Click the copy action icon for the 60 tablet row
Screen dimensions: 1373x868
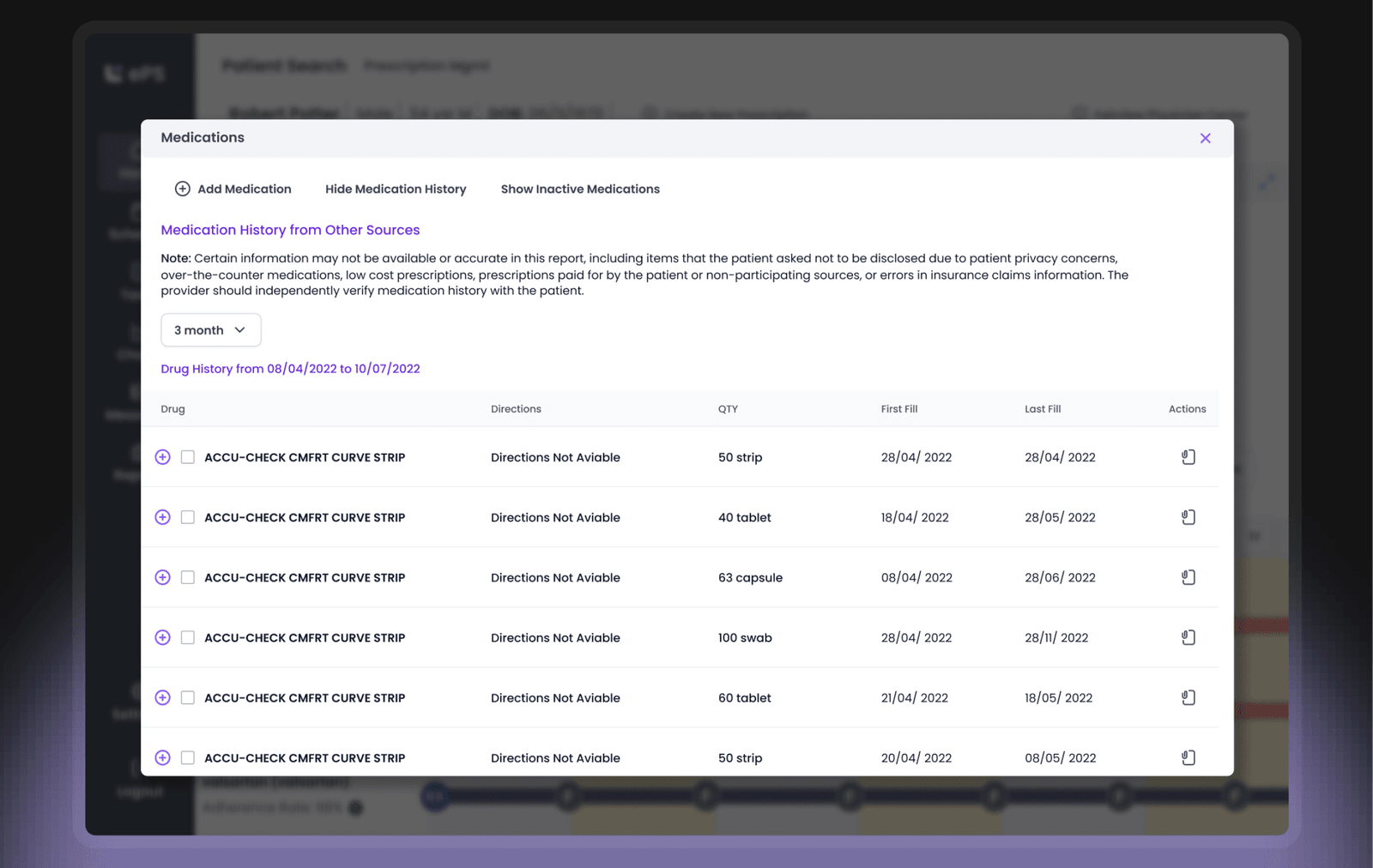coord(1188,697)
